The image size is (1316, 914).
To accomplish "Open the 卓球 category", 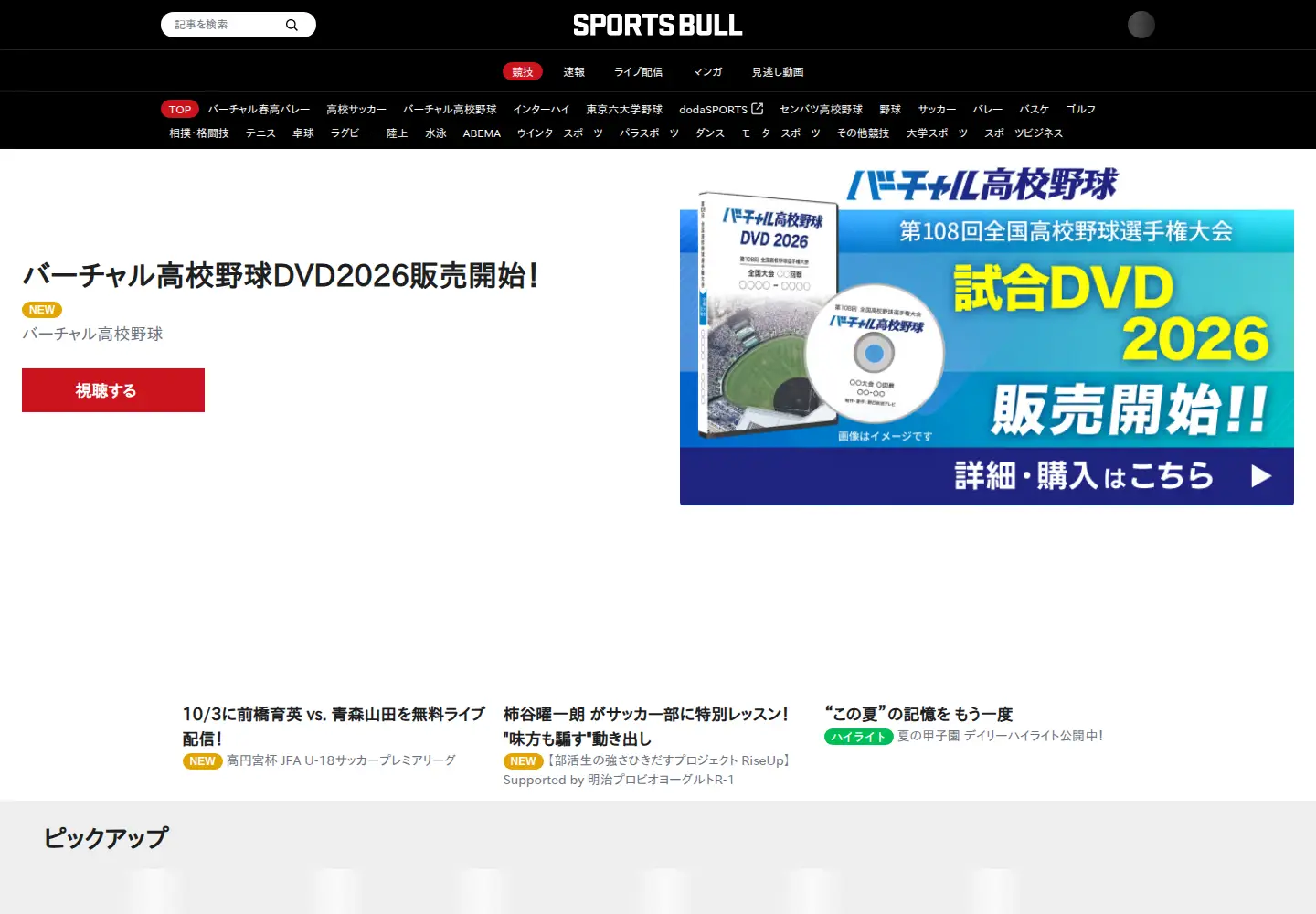I will tap(303, 133).
